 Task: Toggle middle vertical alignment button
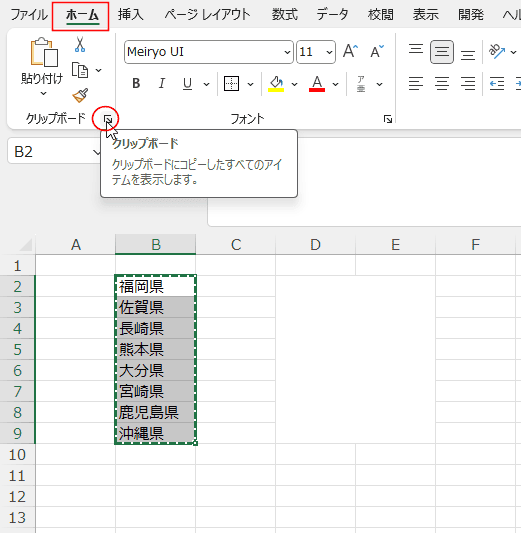click(x=441, y=52)
